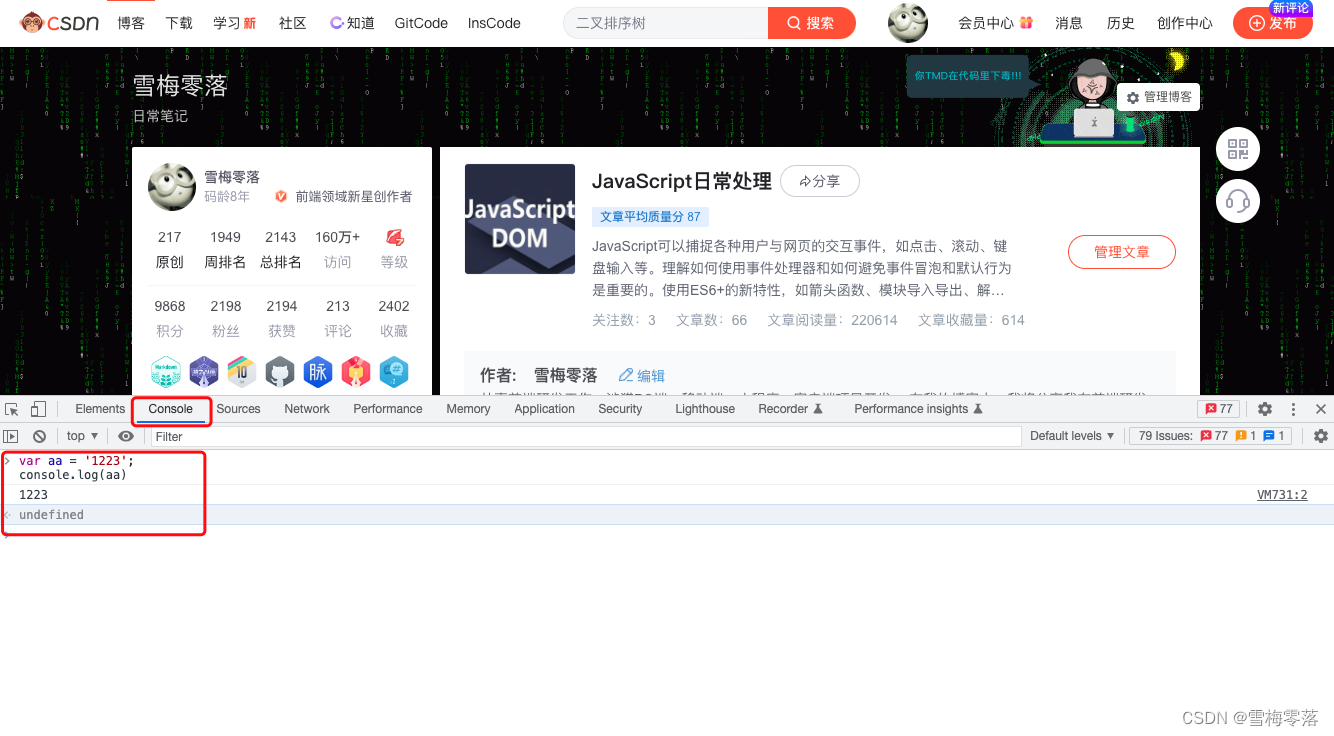Open the Default levels dropdown
This screenshot has width=1334, height=736.
click(x=1072, y=436)
